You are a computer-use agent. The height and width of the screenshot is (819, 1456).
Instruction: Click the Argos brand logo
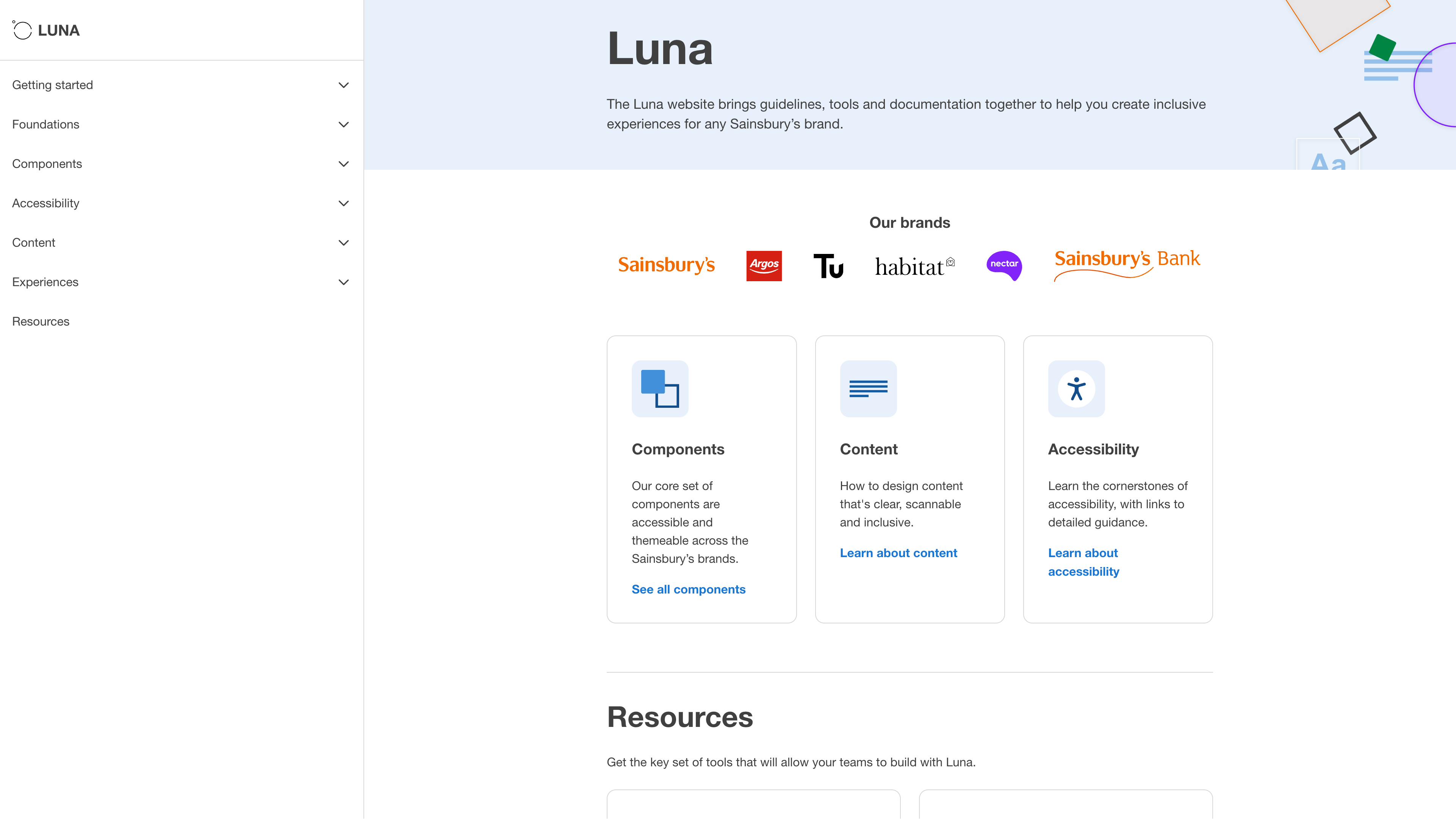click(x=764, y=266)
